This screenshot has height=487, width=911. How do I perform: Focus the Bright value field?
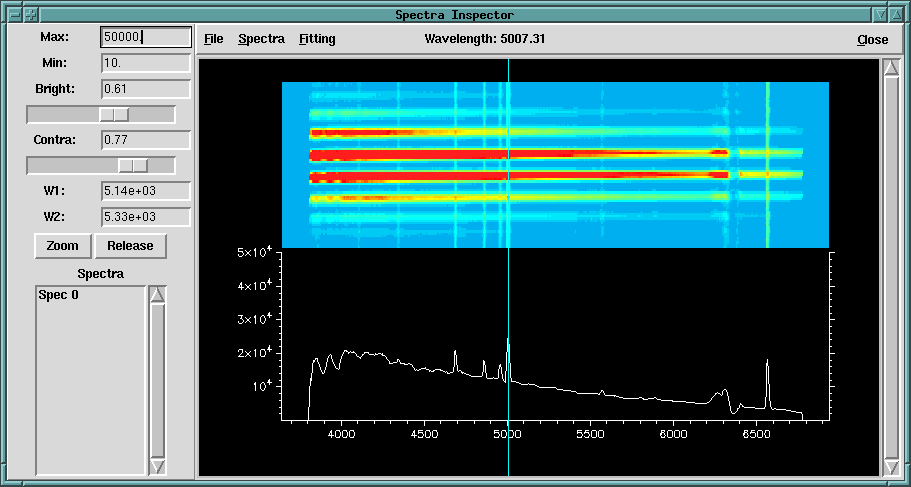[146, 89]
